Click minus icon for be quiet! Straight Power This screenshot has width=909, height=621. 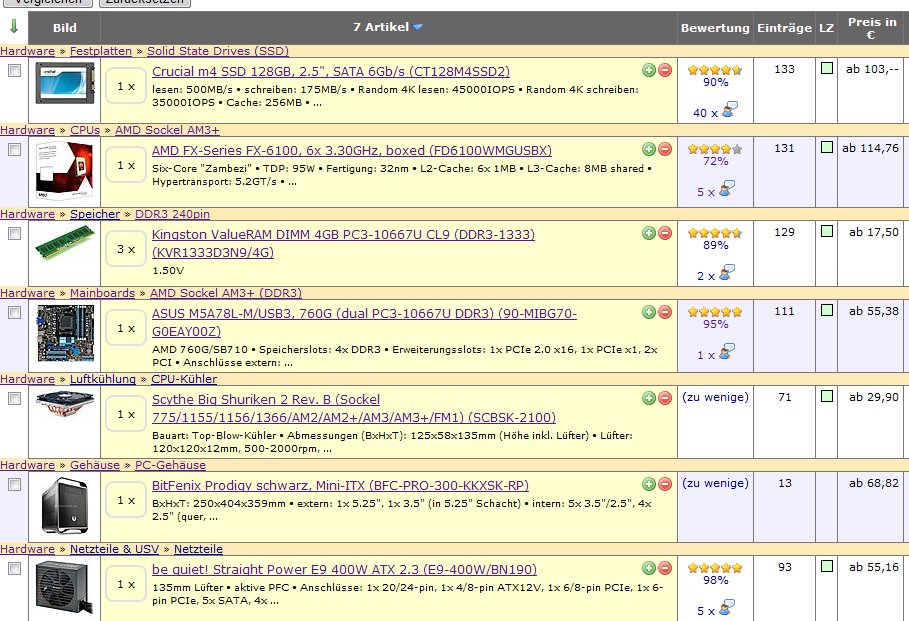(665, 568)
